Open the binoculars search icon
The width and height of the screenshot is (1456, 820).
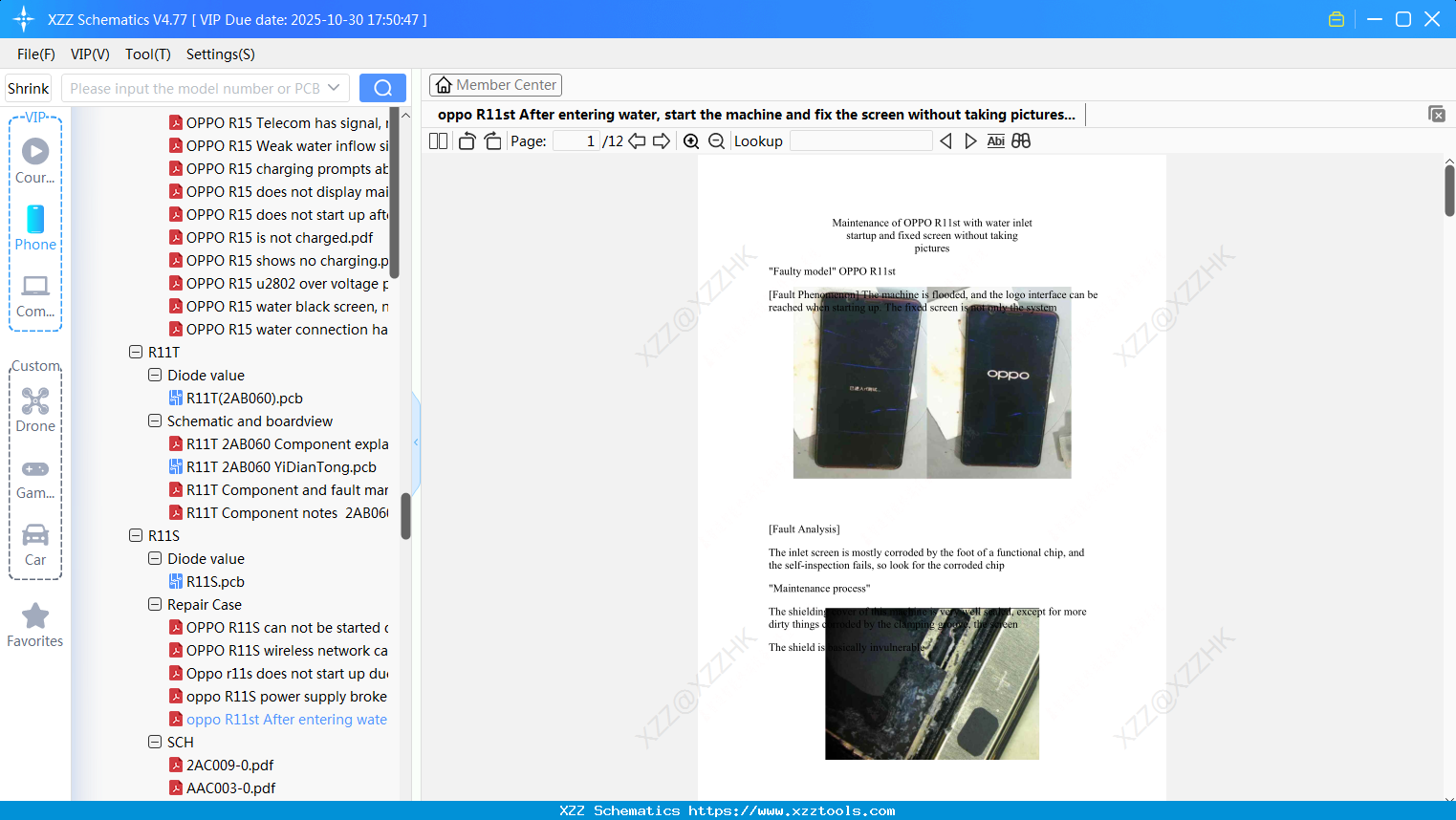(x=1020, y=140)
